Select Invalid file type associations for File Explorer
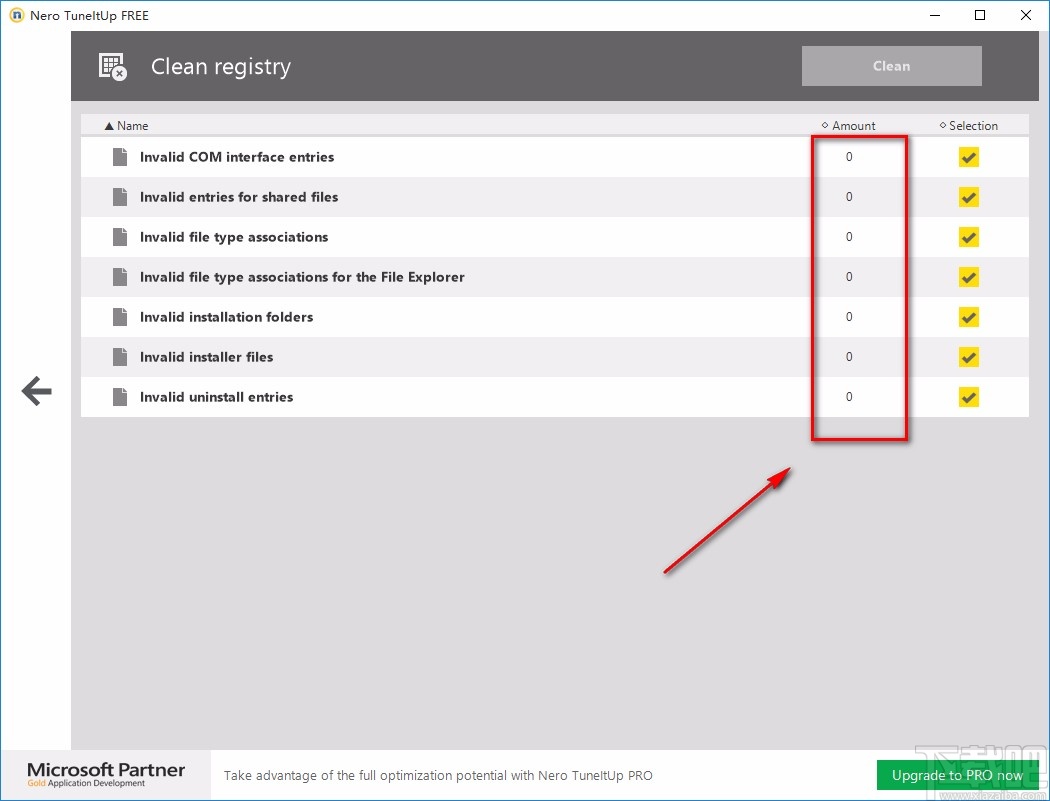 302,277
